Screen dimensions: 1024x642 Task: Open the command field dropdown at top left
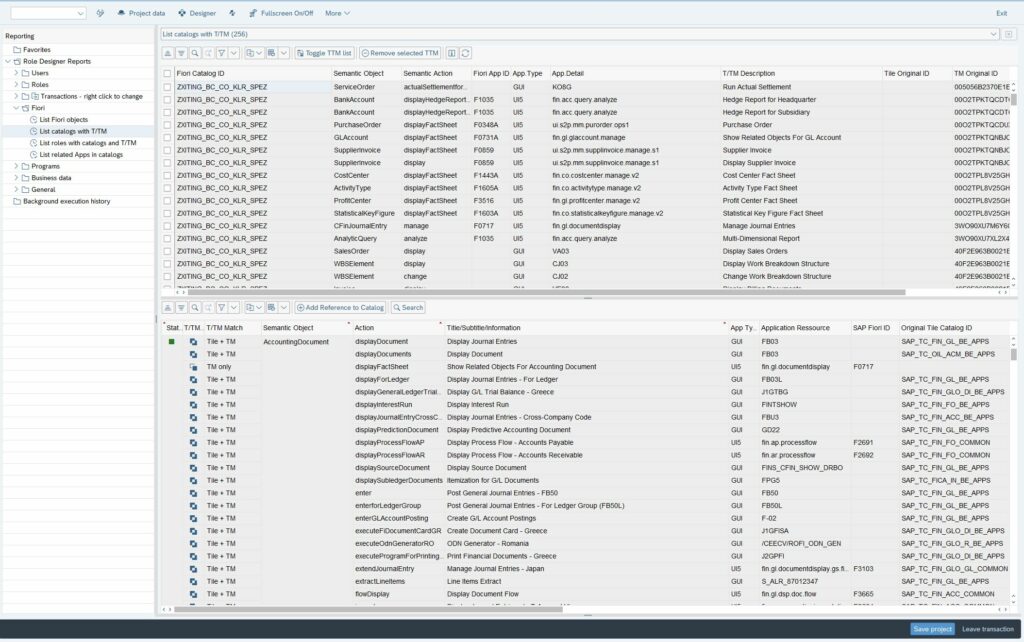pyautogui.click(x=80, y=13)
